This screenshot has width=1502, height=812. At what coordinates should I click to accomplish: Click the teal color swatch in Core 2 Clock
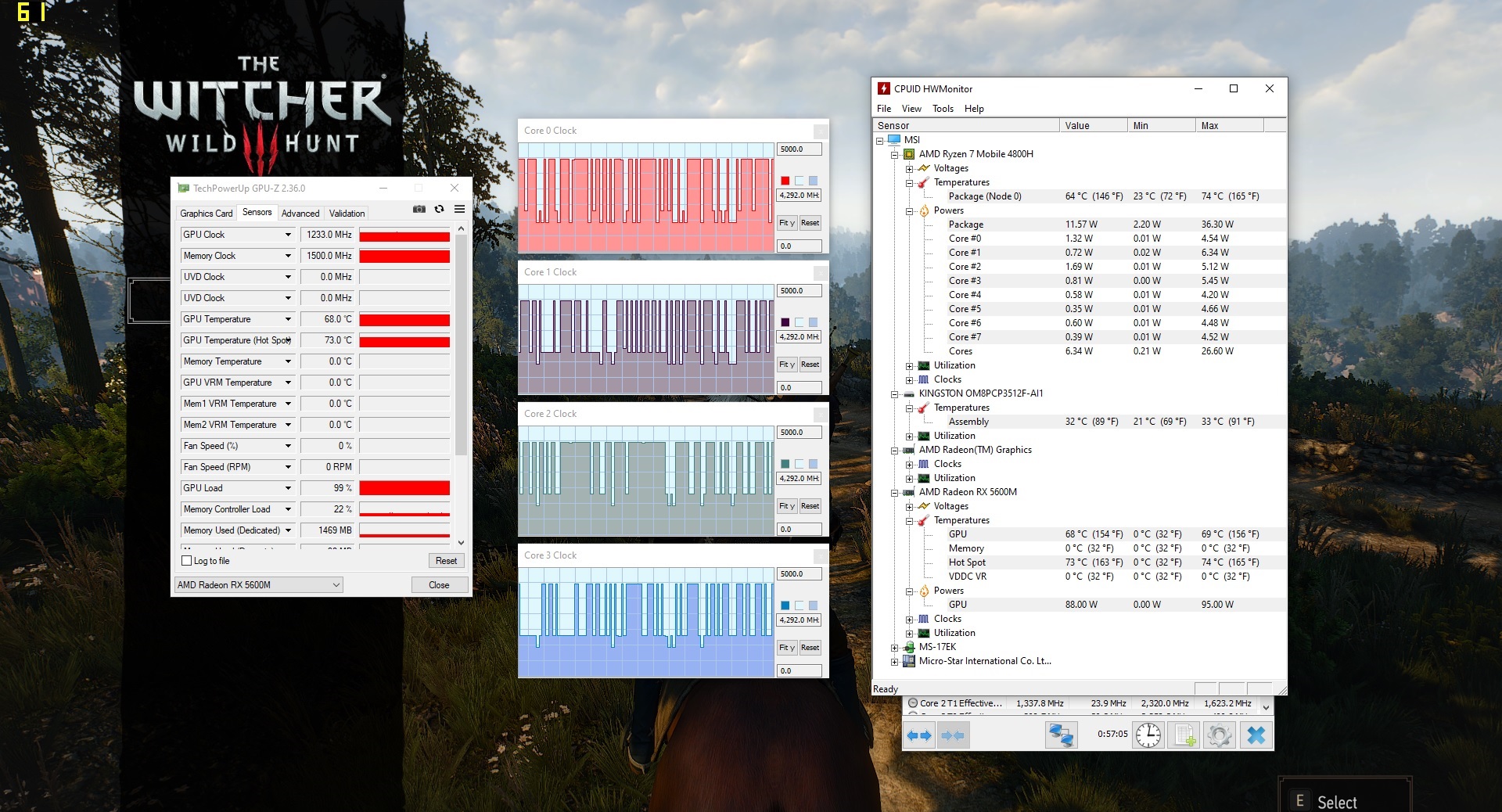click(x=785, y=464)
